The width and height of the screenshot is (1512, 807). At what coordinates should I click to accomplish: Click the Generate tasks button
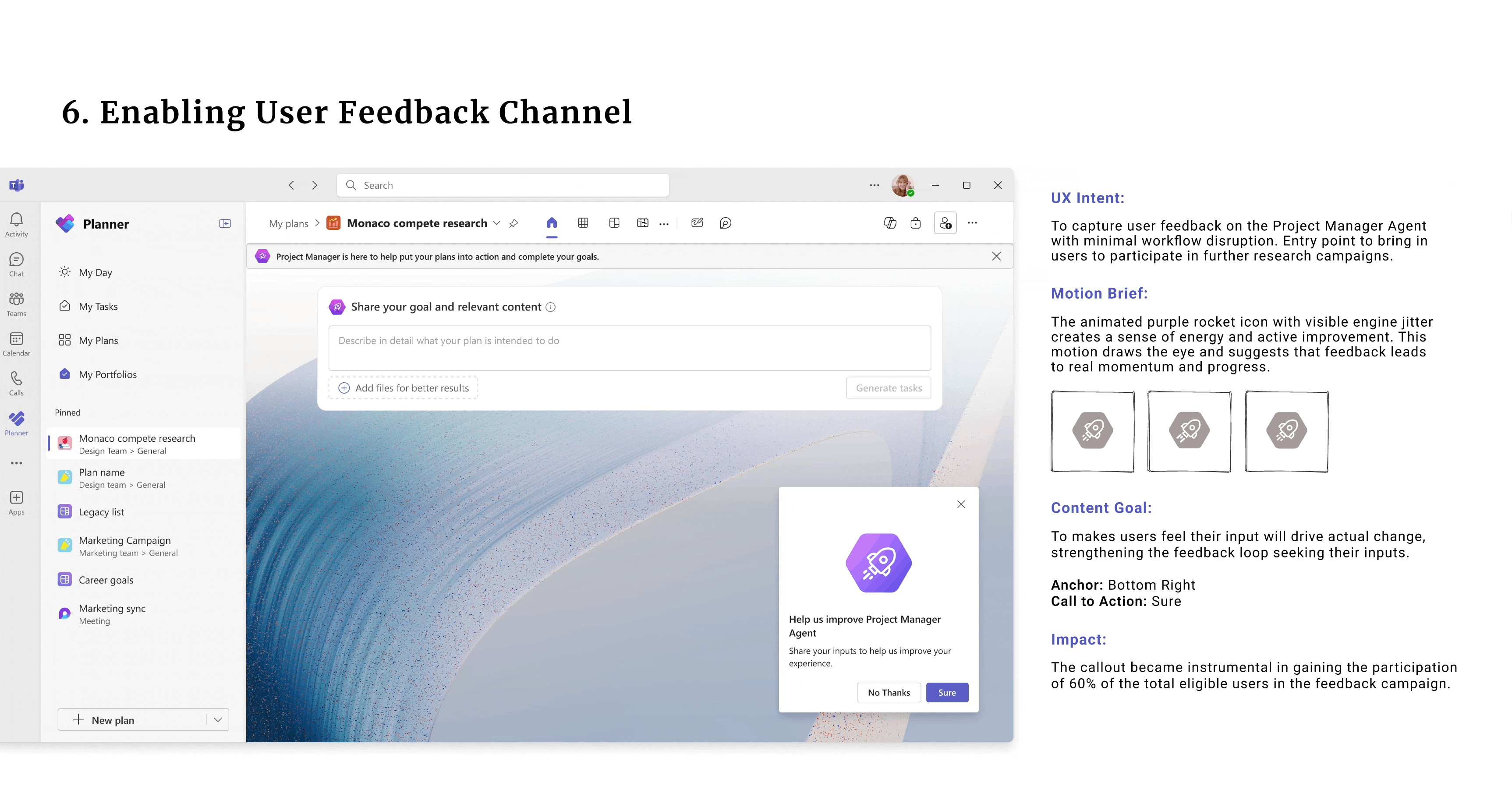889,388
